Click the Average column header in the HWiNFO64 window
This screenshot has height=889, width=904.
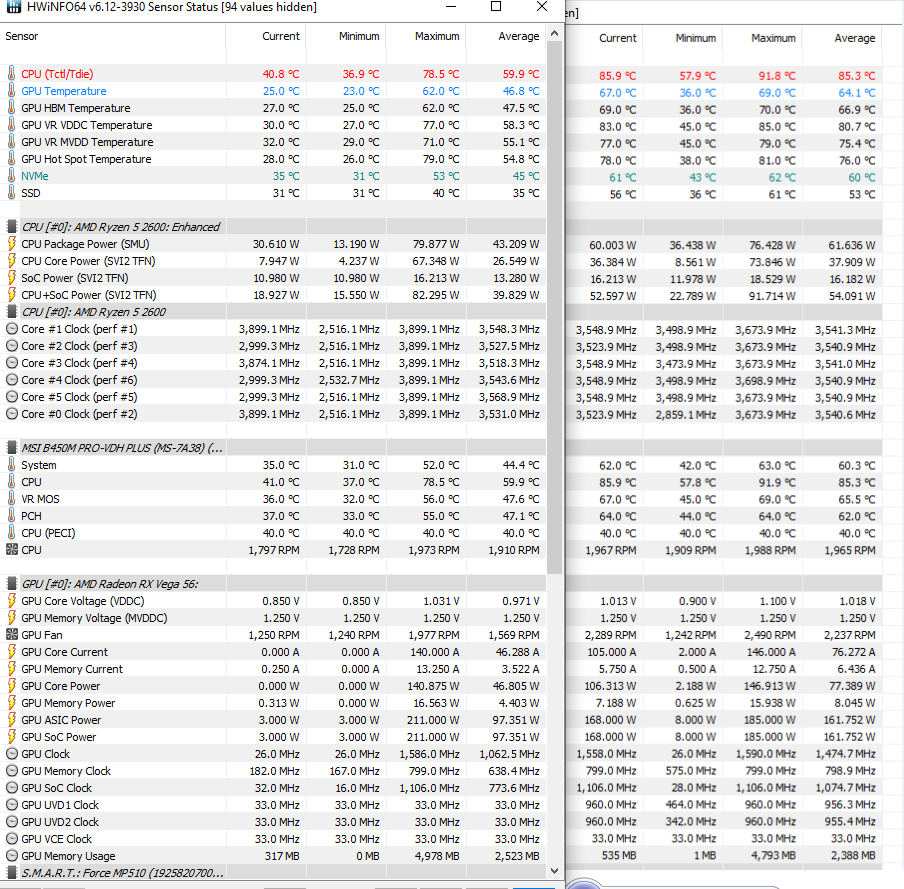(506, 36)
